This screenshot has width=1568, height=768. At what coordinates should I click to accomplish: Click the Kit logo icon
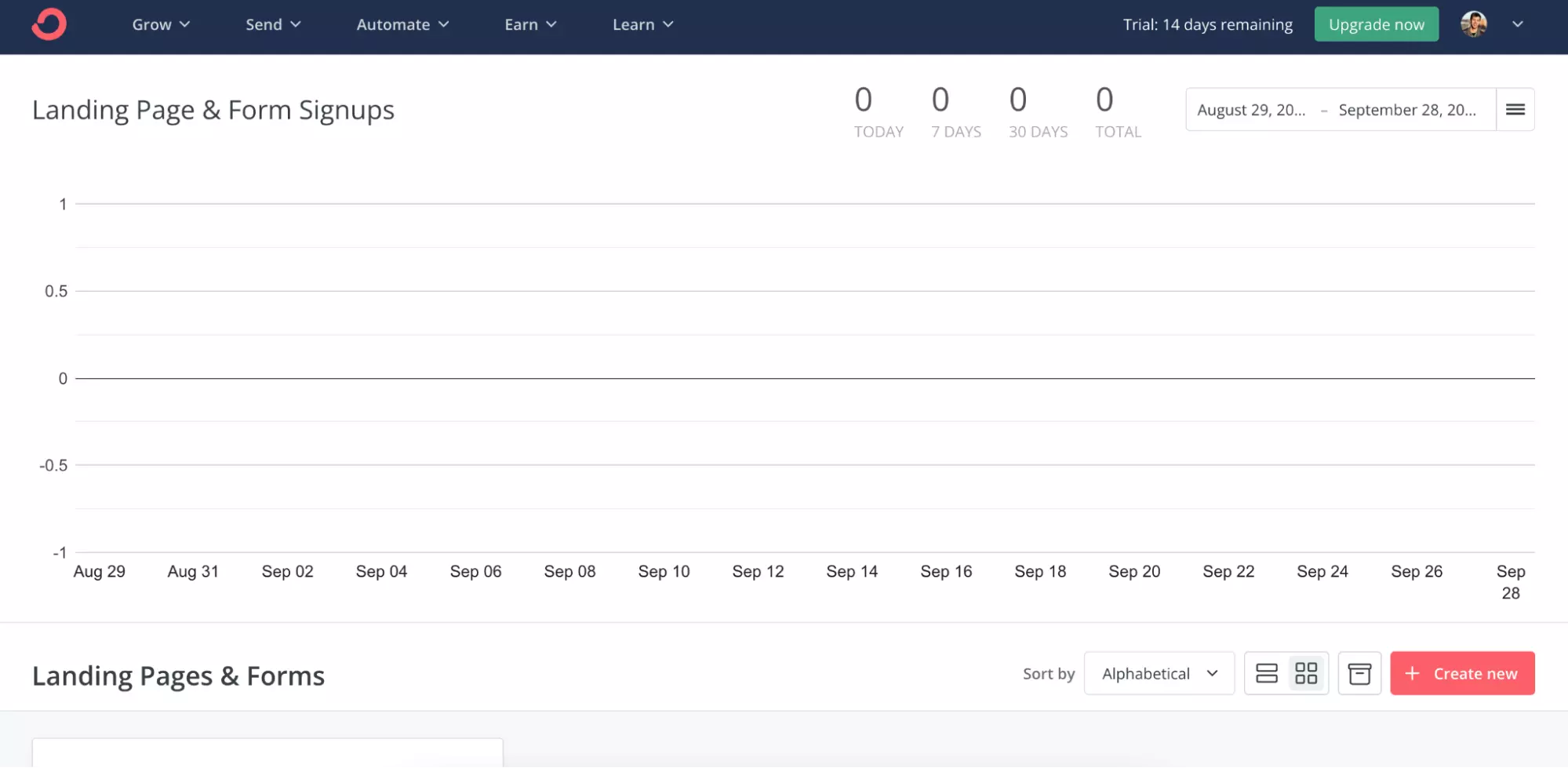coord(48,24)
